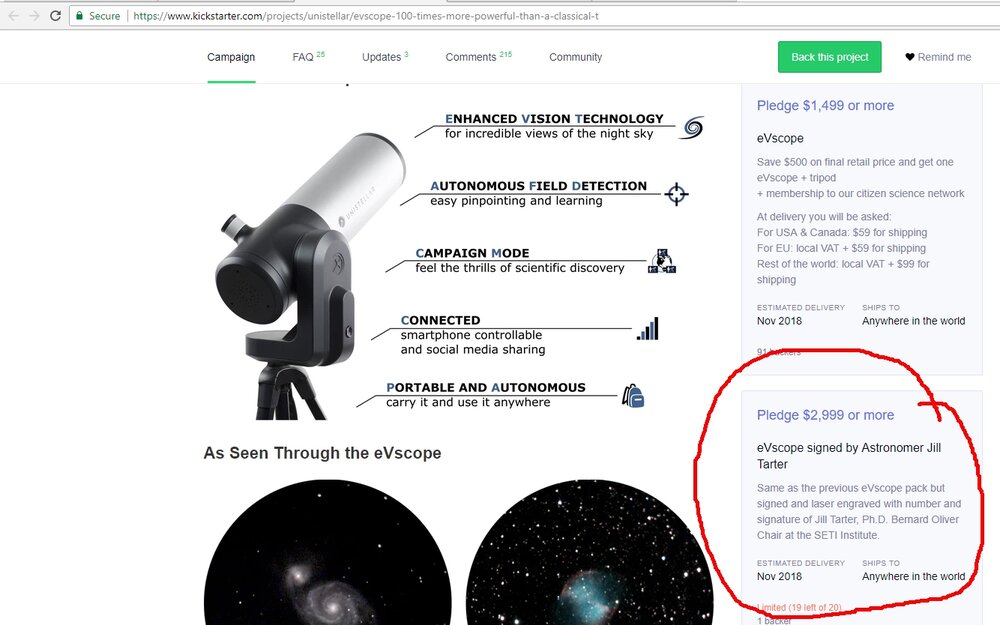Select the Pledge $2,999 or more reward
1000x625 pixels.
(825, 415)
